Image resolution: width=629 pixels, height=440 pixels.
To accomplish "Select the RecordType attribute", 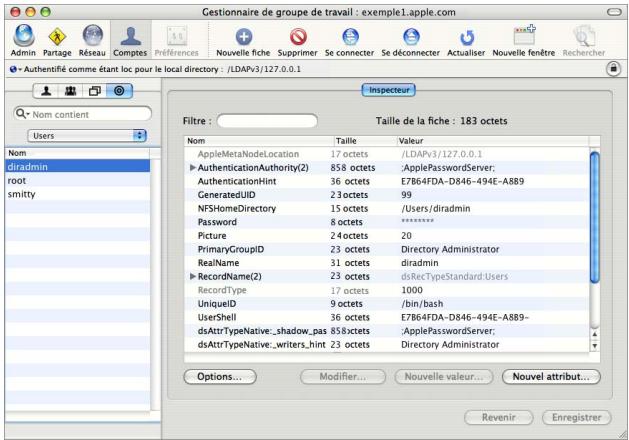I will click(387, 290).
